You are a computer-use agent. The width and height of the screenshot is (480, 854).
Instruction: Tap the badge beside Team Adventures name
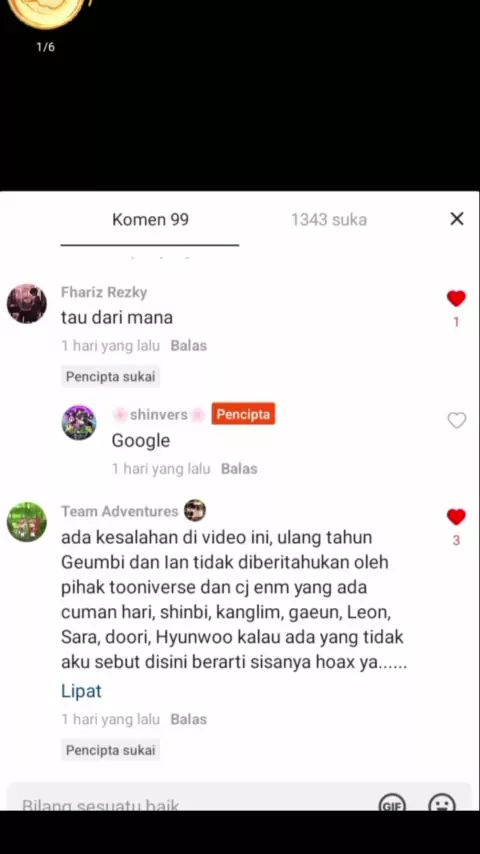tap(195, 511)
